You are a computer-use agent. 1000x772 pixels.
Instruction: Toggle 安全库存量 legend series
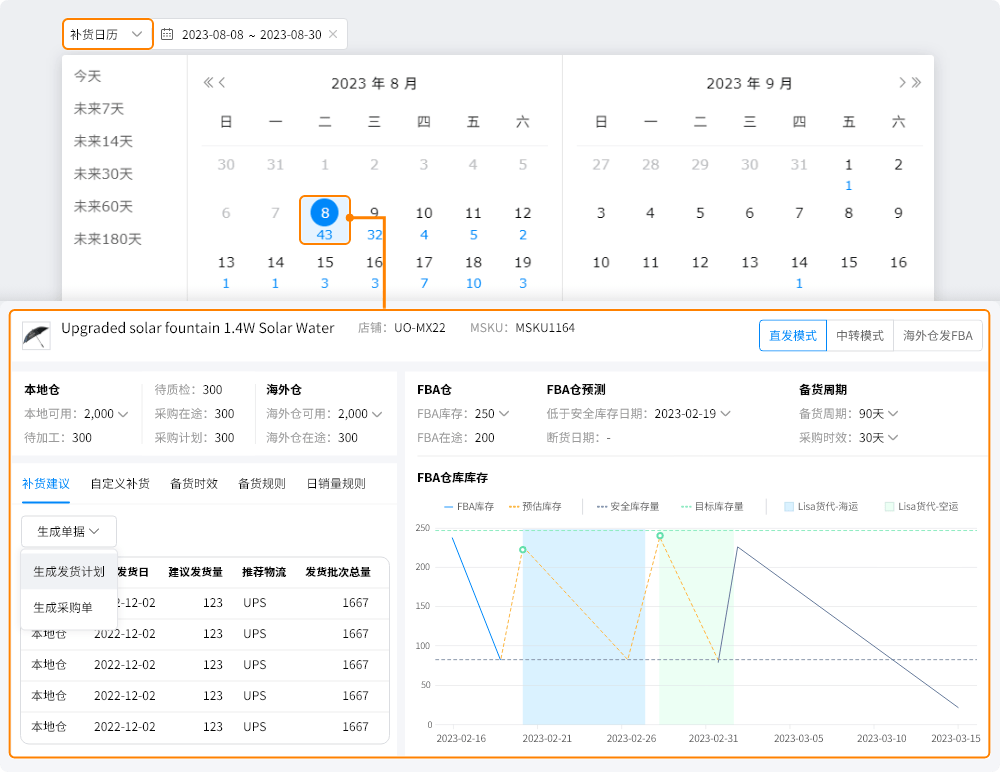coord(628,507)
